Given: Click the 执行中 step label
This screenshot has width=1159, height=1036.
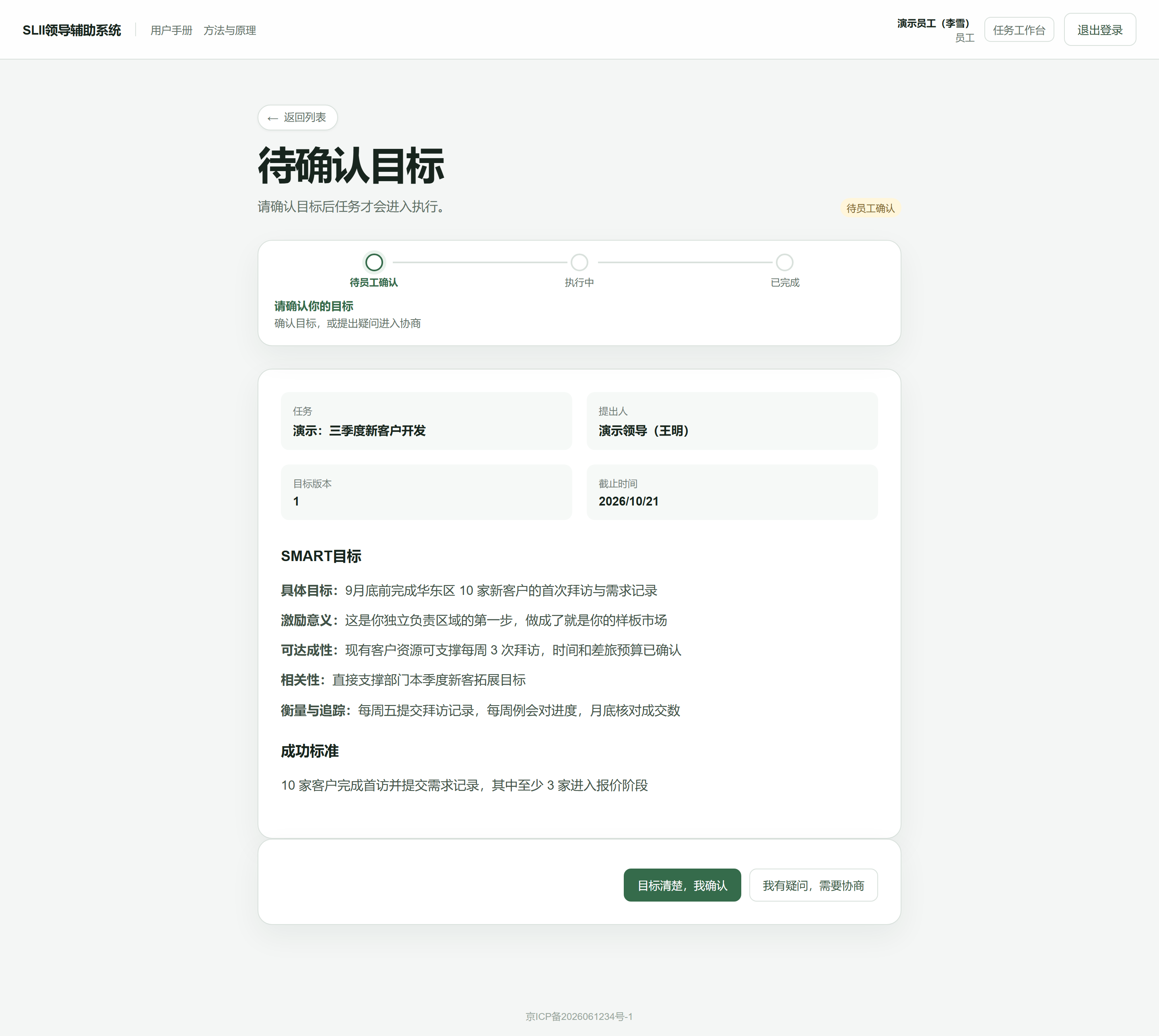Looking at the screenshot, I should [x=579, y=283].
